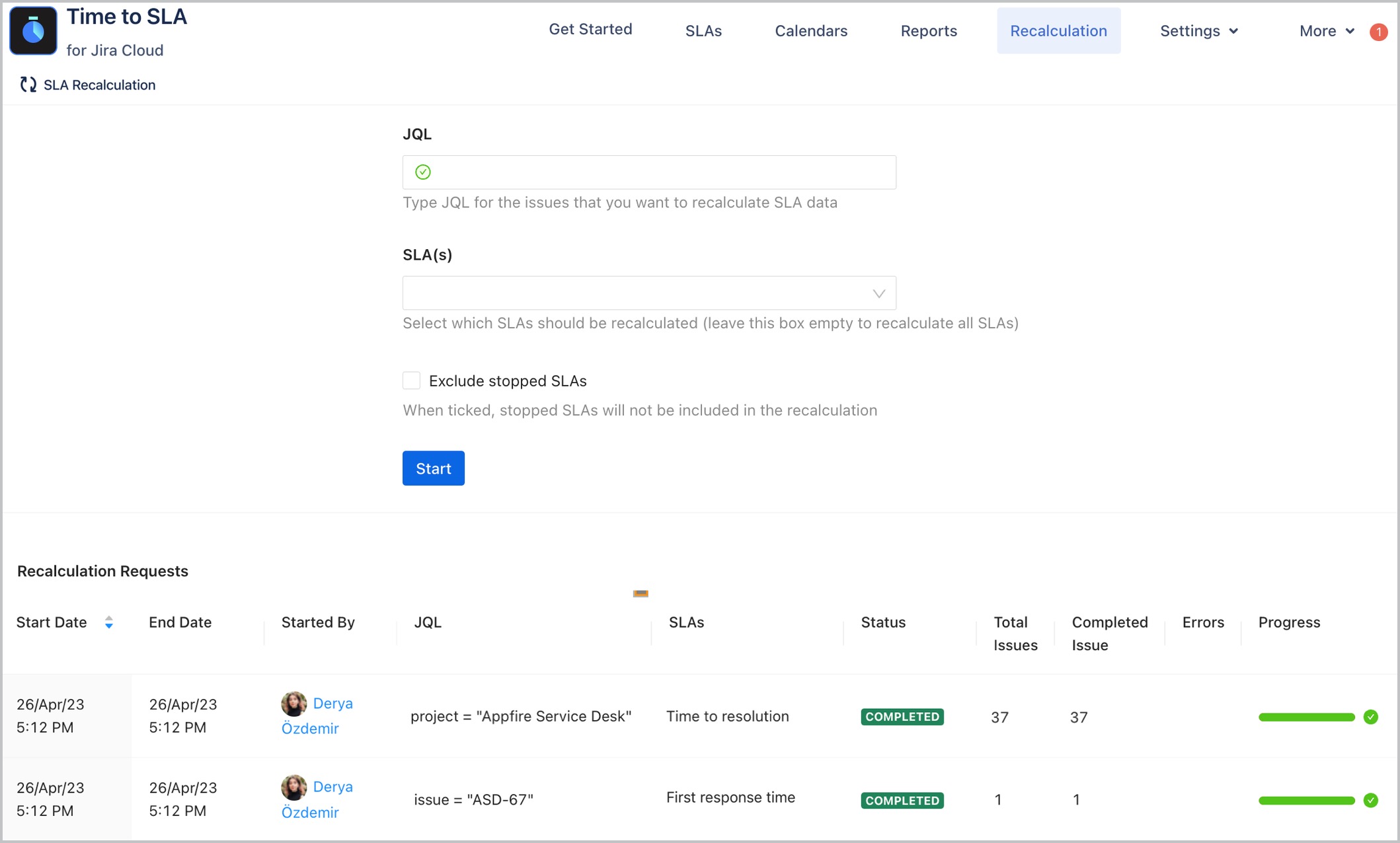Click the Started By column header
Image resolution: width=1400 pixels, height=843 pixels.
coord(318,622)
